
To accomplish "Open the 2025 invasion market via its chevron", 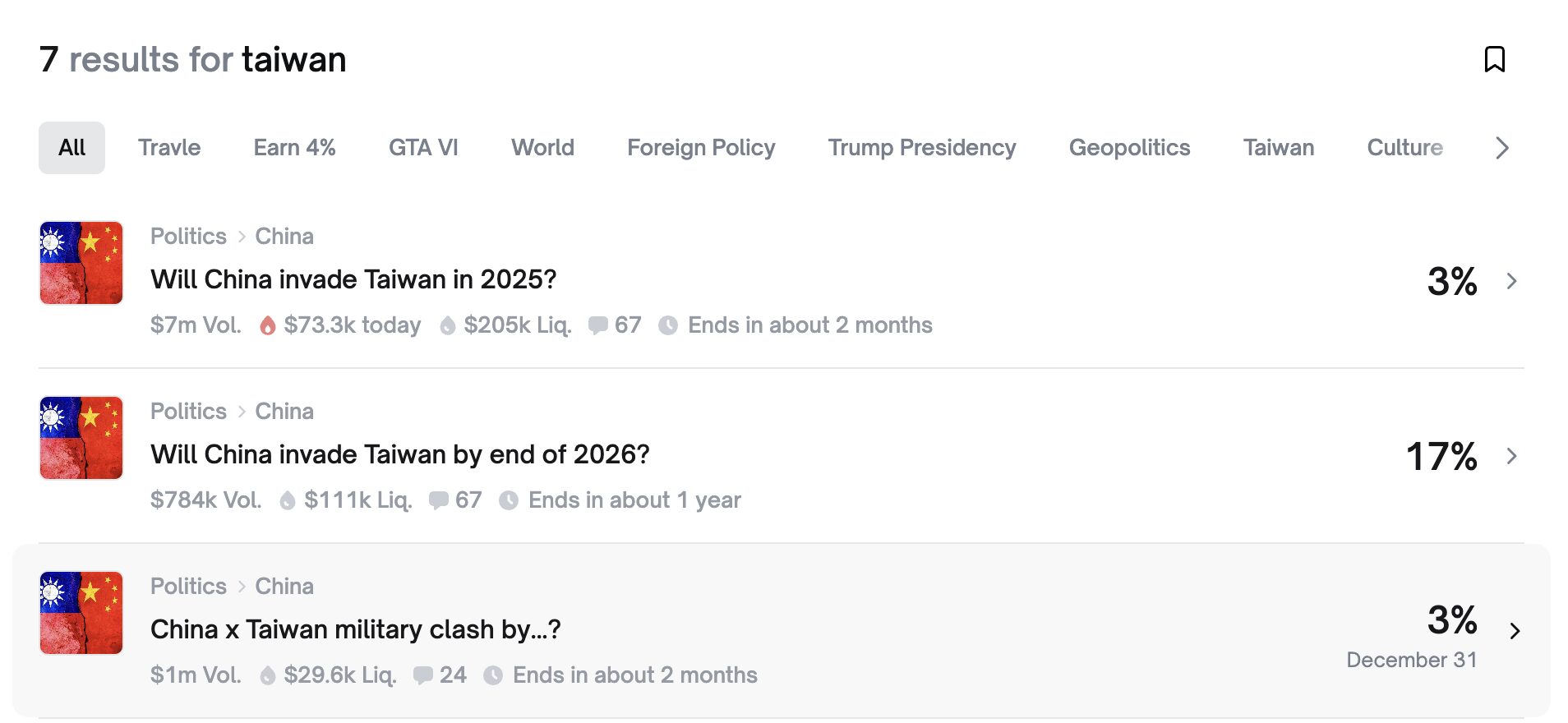I will [x=1512, y=281].
